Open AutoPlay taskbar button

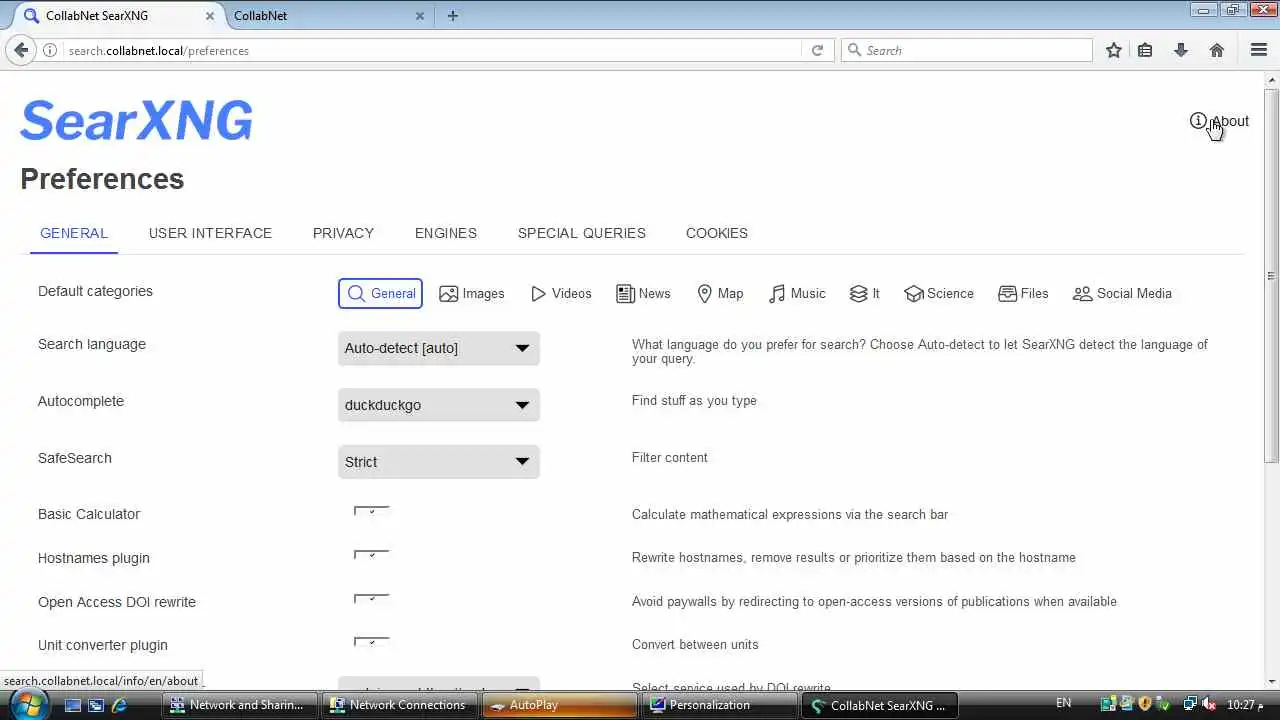pyautogui.click(x=560, y=705)
